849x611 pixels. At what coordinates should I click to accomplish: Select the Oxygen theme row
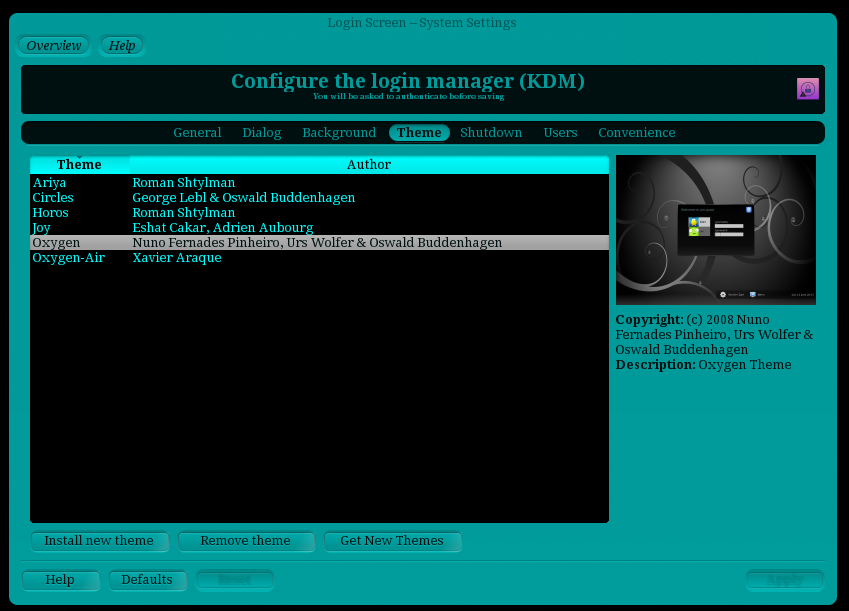[319, 243]
